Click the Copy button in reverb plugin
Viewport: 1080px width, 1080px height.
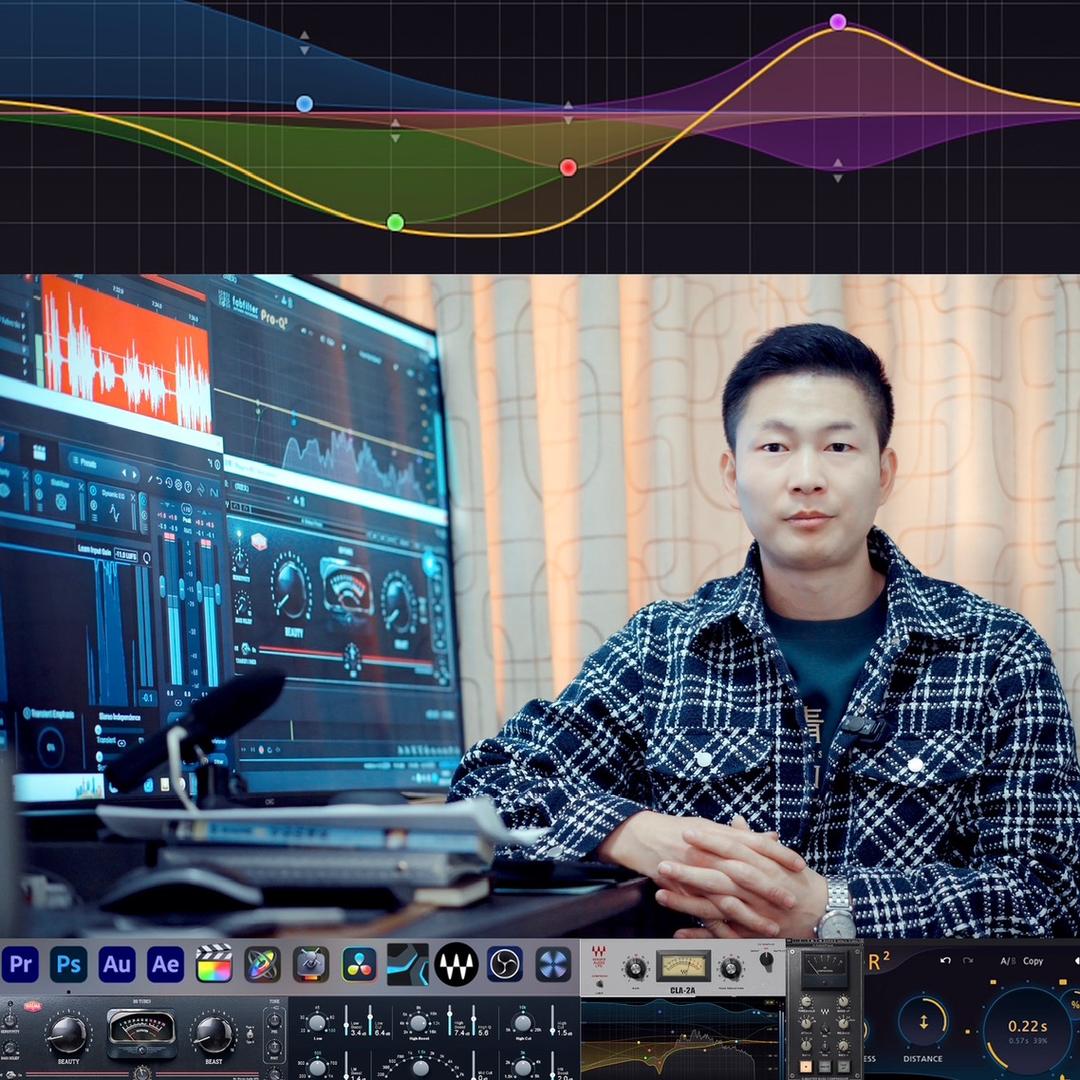(1033, 961)
